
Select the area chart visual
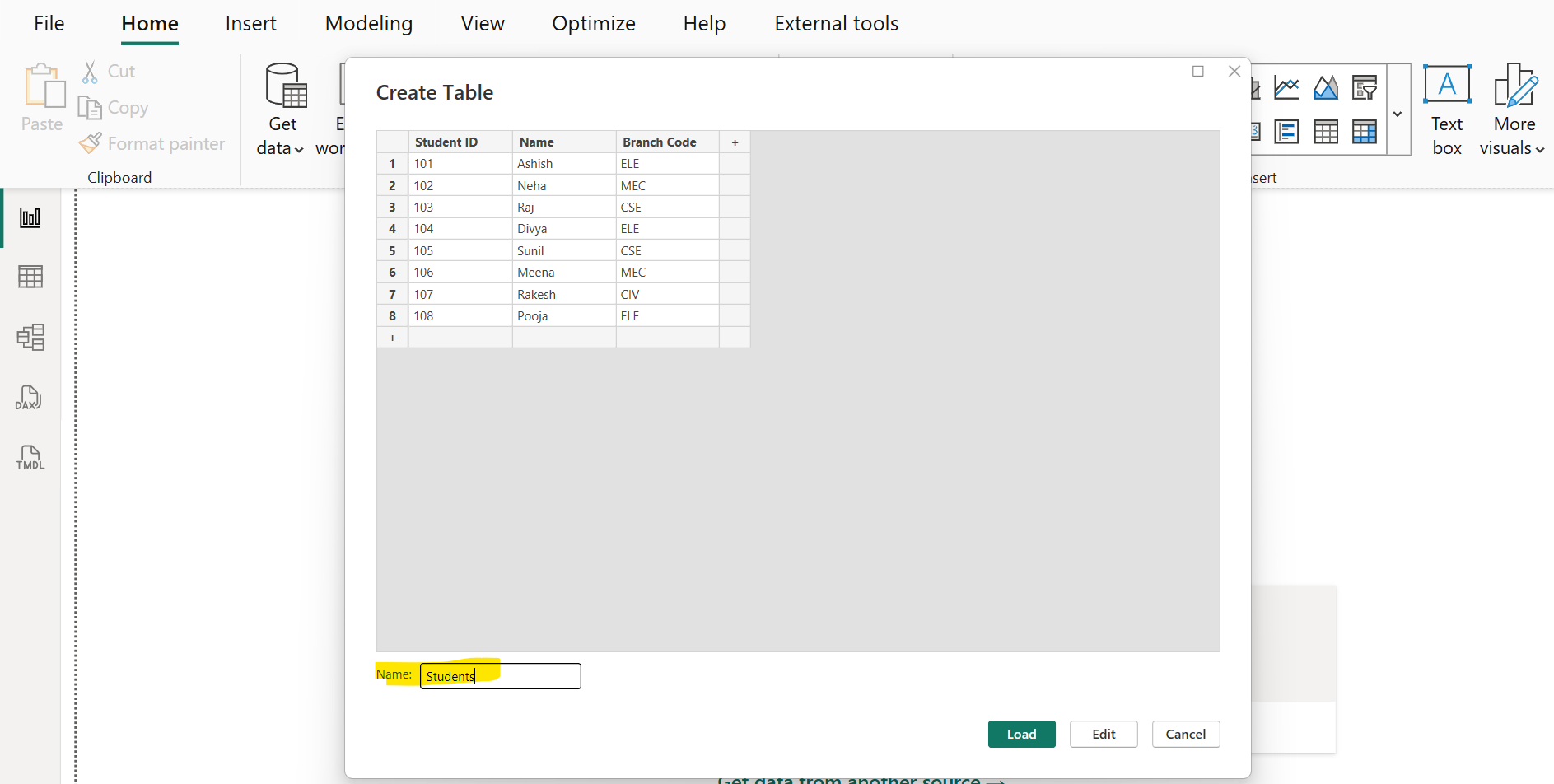tap(1326, 86)
